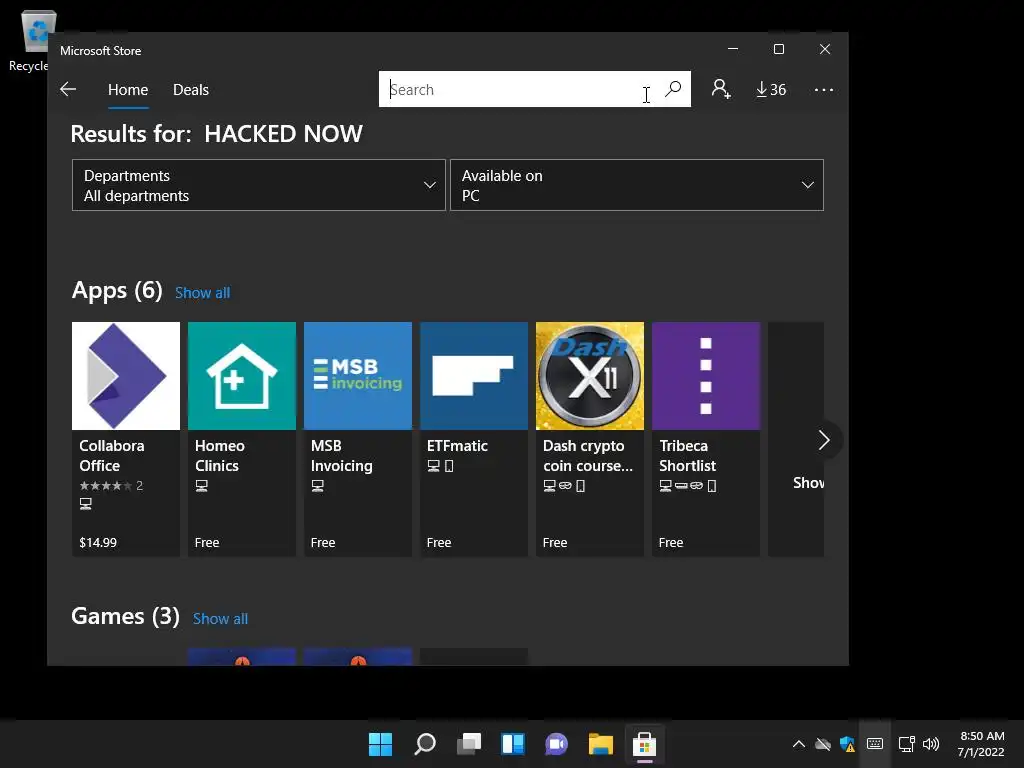Open Windows Start button
Image resolution: width=1024 pixels, height=768 pixels.
[x=380, y=744]
